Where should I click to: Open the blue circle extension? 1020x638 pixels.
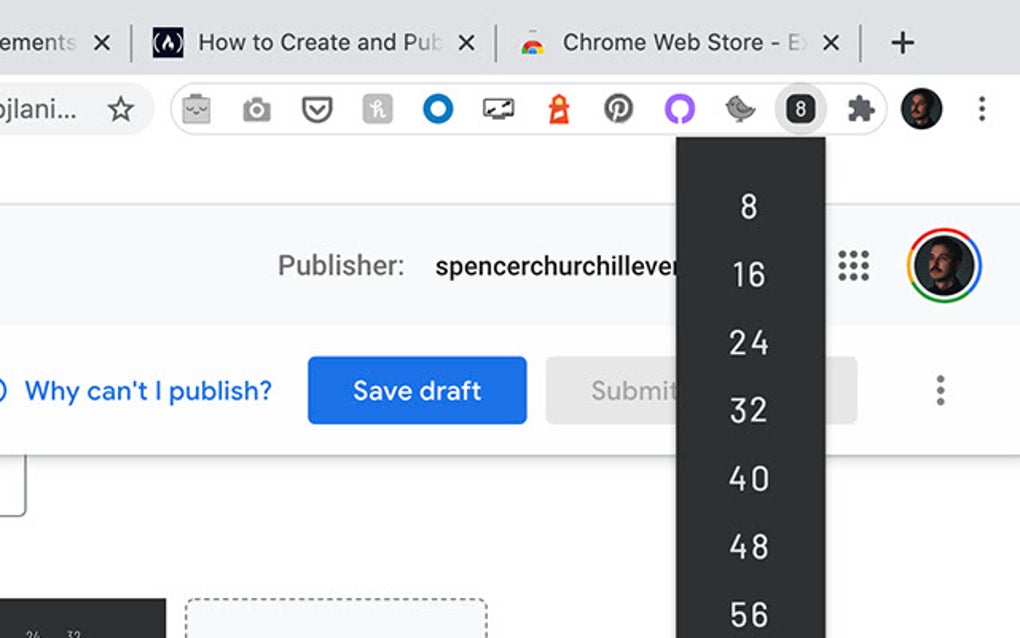coord(437,109)
